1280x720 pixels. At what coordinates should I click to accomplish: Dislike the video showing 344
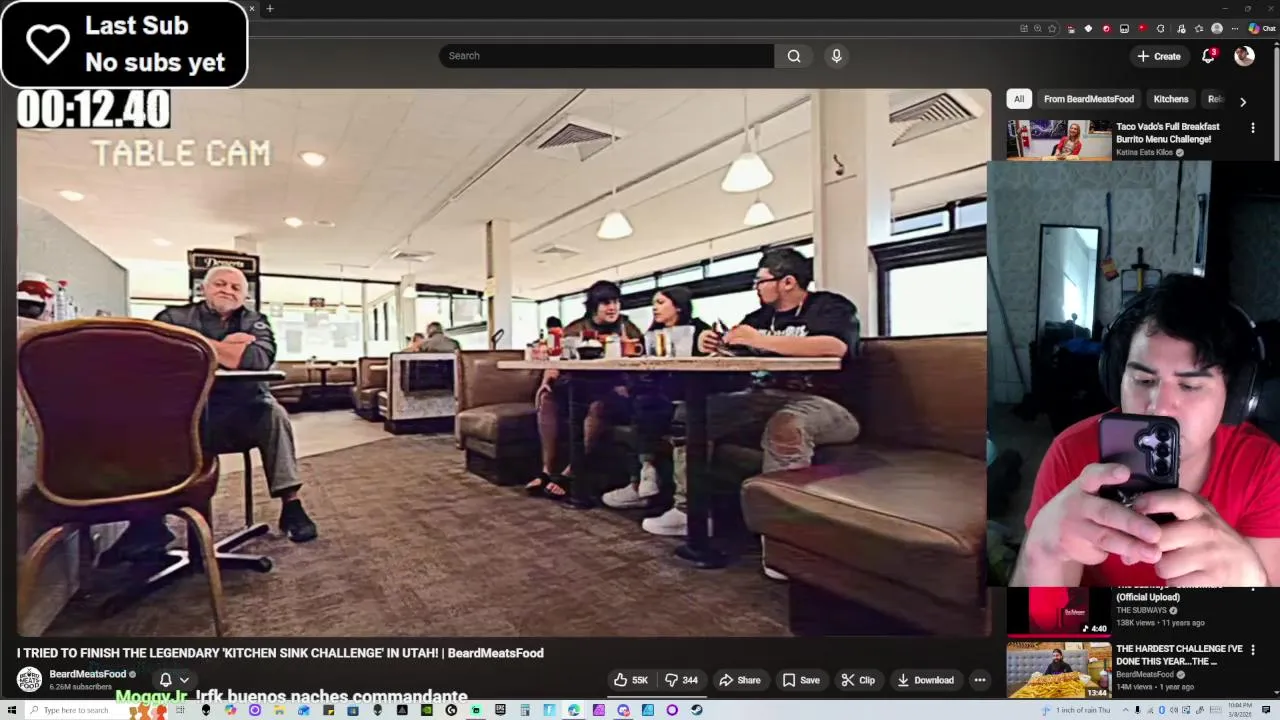click(x=682, y=680)
